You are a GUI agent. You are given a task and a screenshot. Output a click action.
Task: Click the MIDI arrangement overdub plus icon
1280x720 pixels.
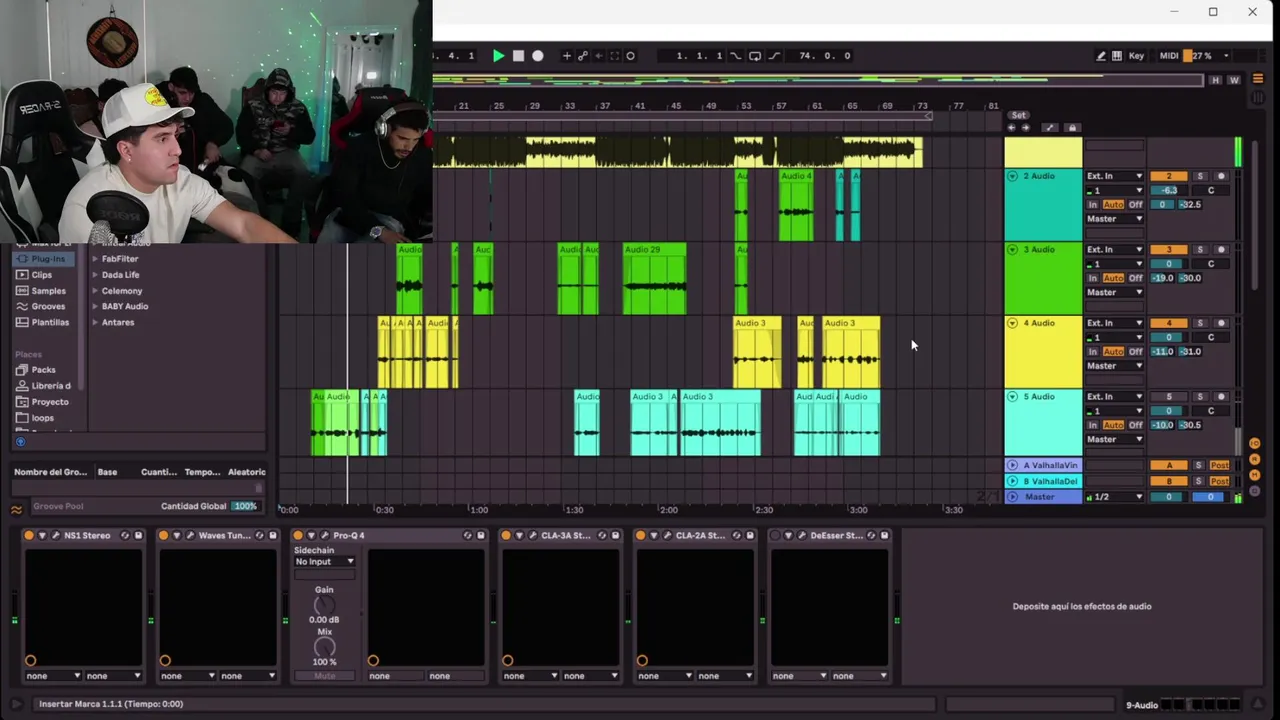567,56
